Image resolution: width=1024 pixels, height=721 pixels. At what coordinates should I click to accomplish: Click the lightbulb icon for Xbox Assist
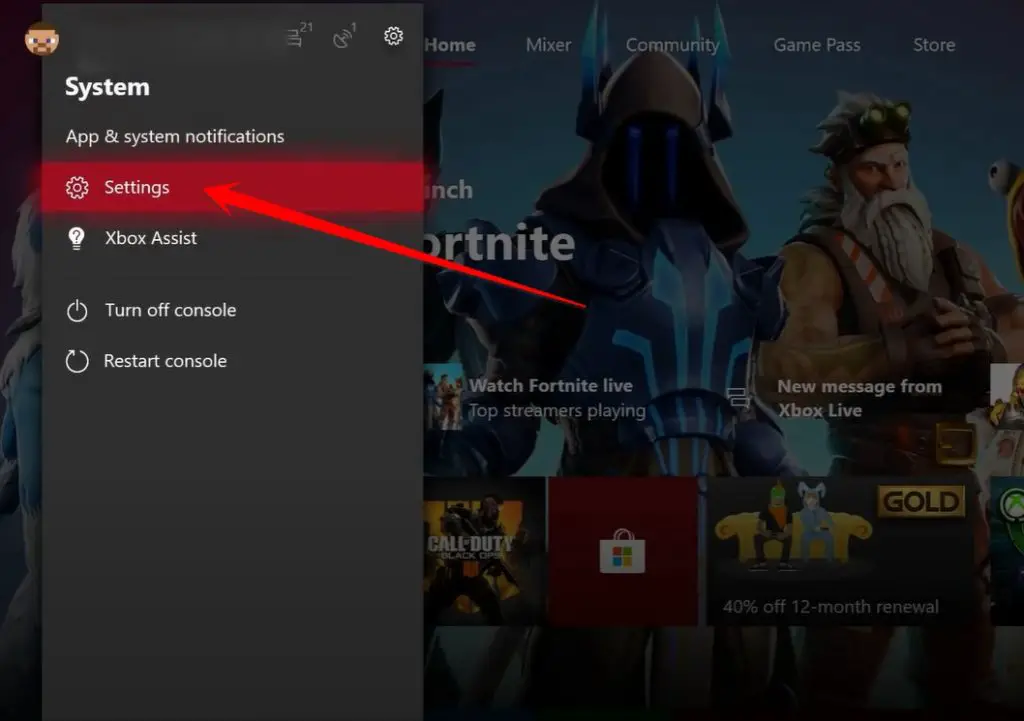[76, 238]
